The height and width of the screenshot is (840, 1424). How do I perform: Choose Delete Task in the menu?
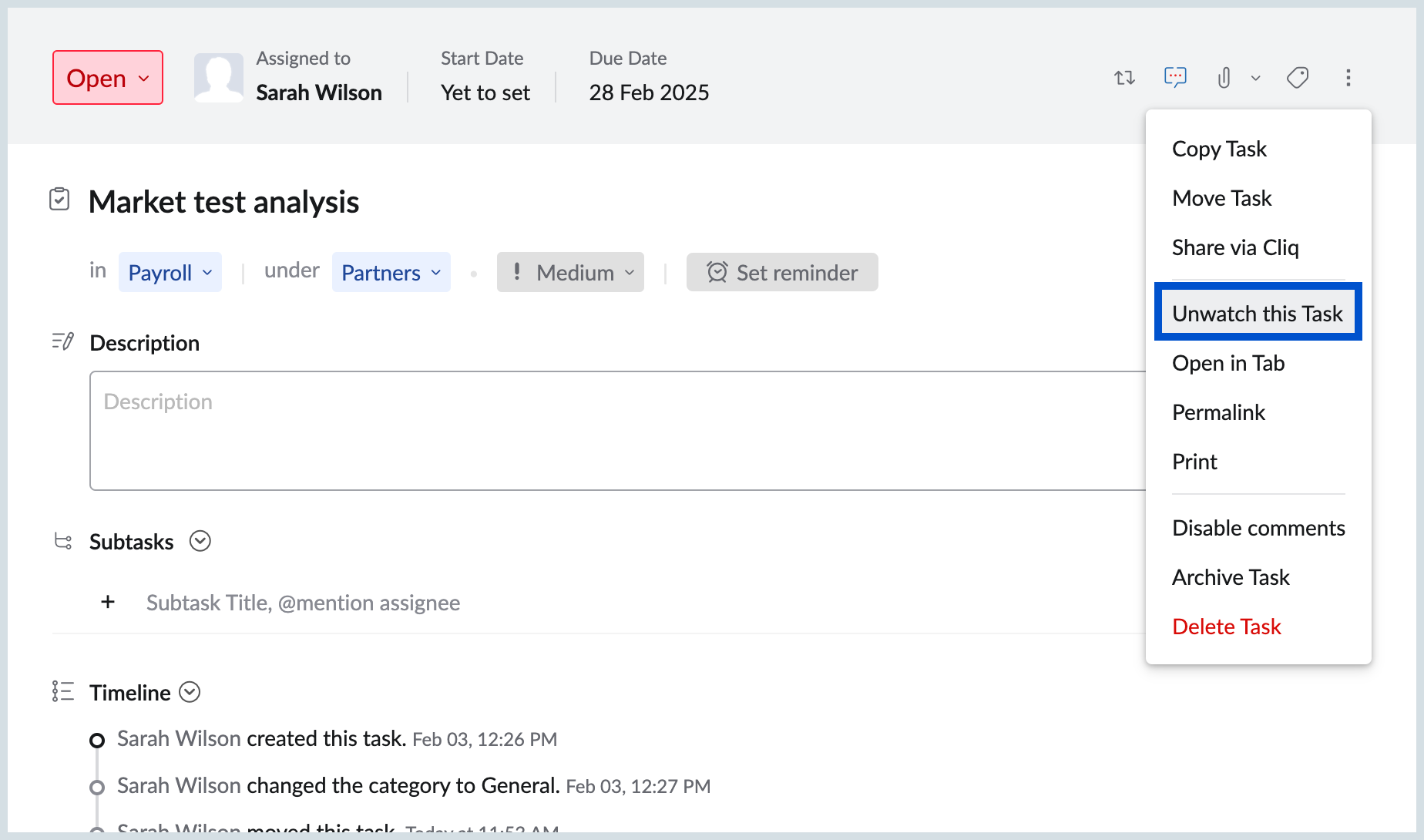point(1226,627)
